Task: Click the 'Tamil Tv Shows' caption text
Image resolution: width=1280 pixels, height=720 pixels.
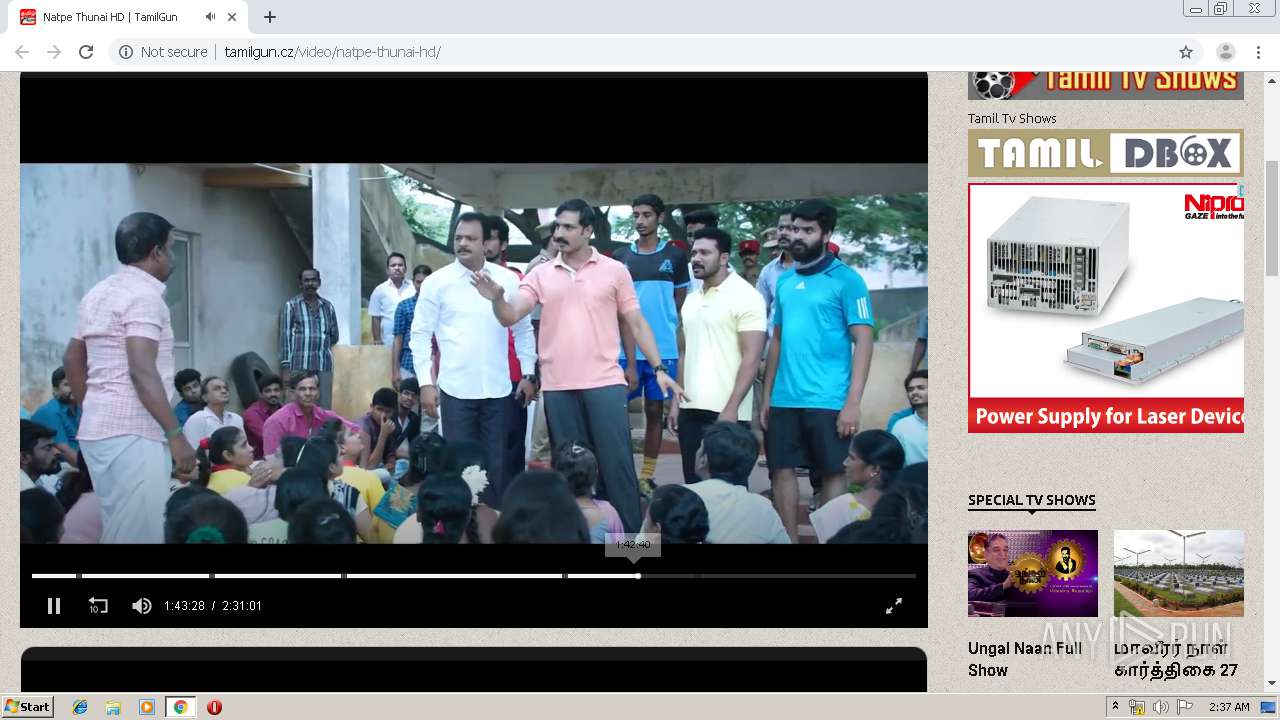Action: pos(1012,118)
